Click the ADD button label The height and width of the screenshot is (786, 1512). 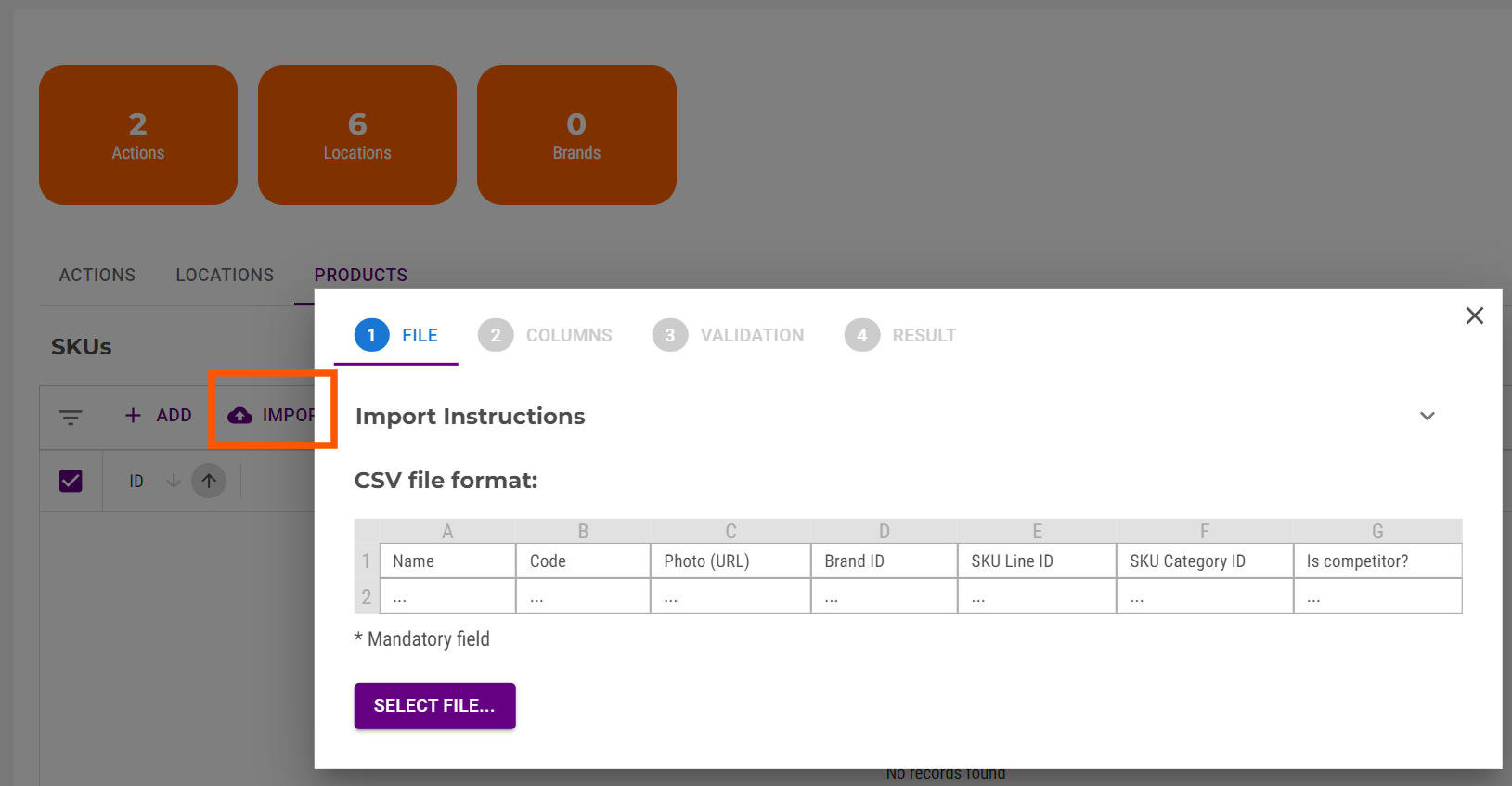(x=174, y=415)
